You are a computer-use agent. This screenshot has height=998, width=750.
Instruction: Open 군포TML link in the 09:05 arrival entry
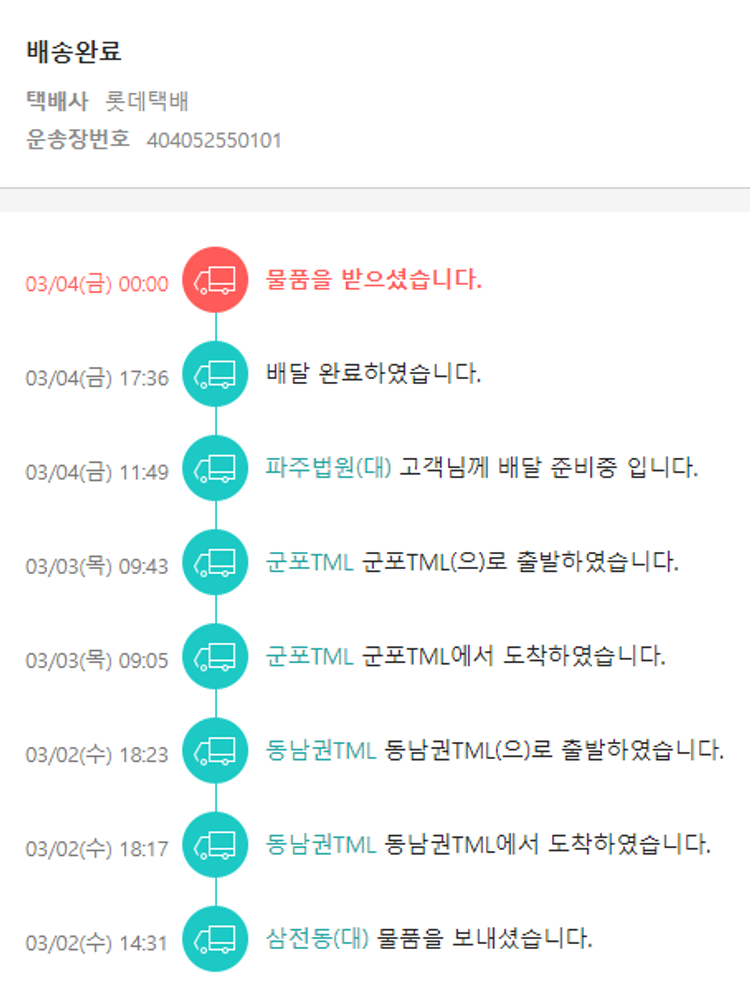click(310, 656)
